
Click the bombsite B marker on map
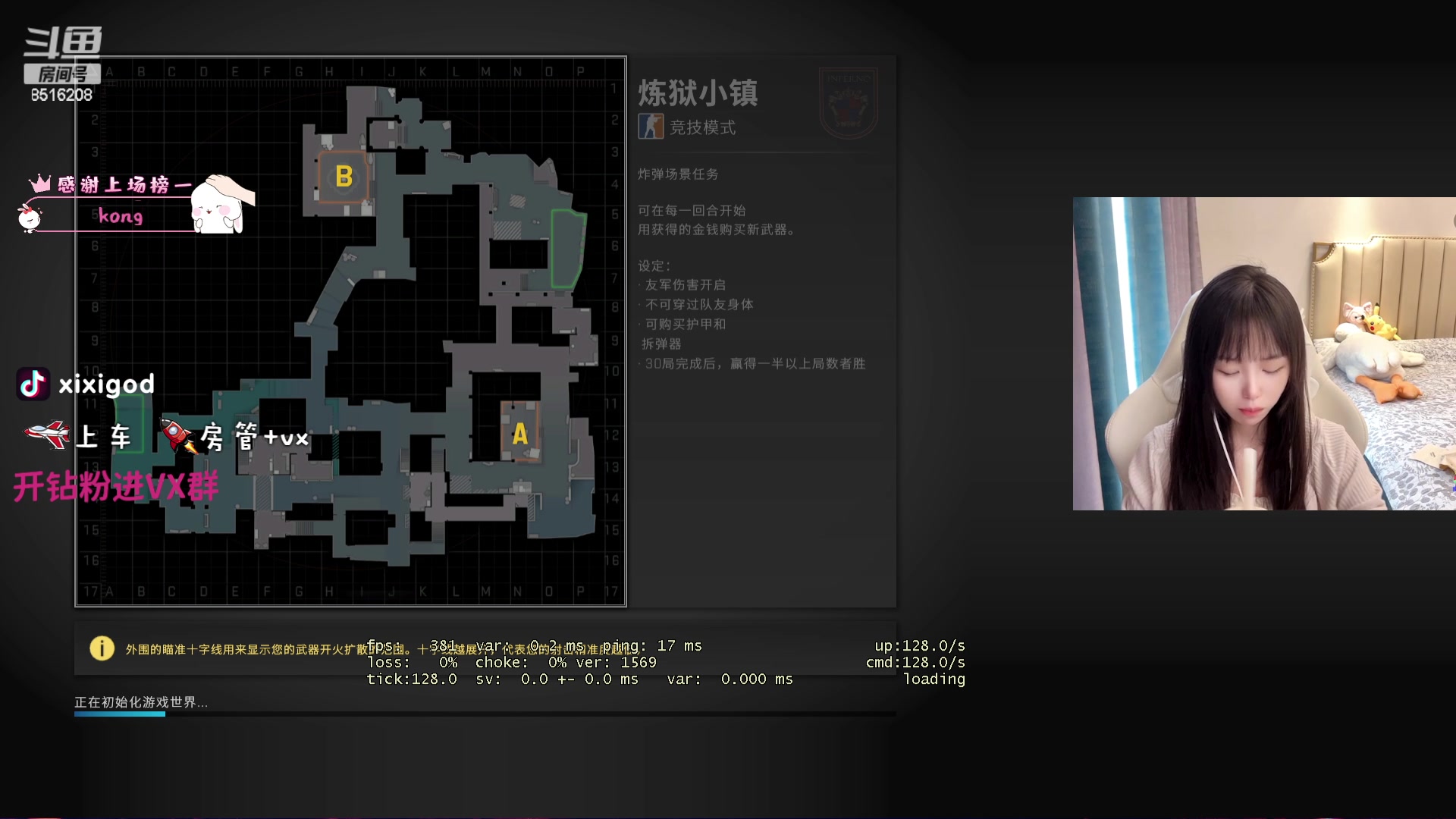point(344,176)
